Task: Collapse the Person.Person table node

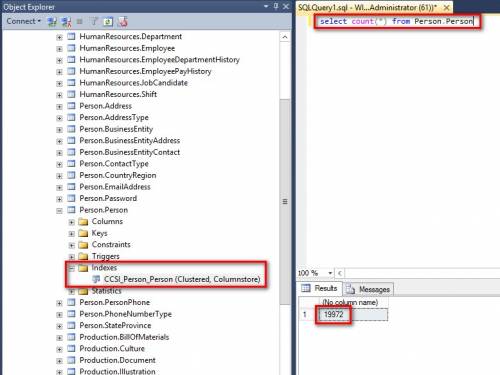Action: 59,210
